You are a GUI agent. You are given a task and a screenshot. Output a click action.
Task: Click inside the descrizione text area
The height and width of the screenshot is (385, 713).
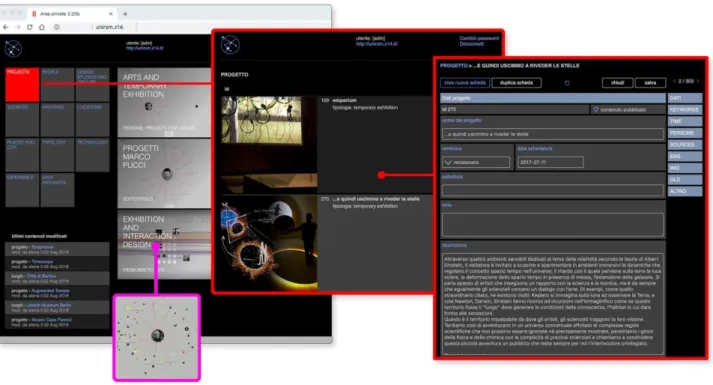pos(552,304)
